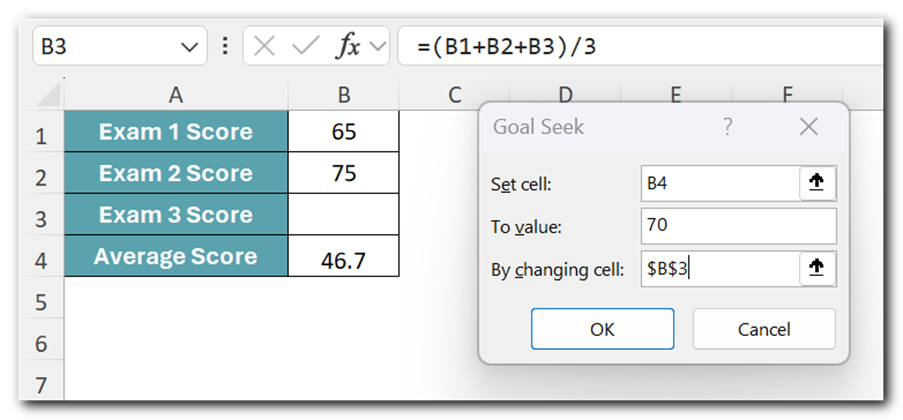
Task: Select row 4 header
Action: point(41,261)
